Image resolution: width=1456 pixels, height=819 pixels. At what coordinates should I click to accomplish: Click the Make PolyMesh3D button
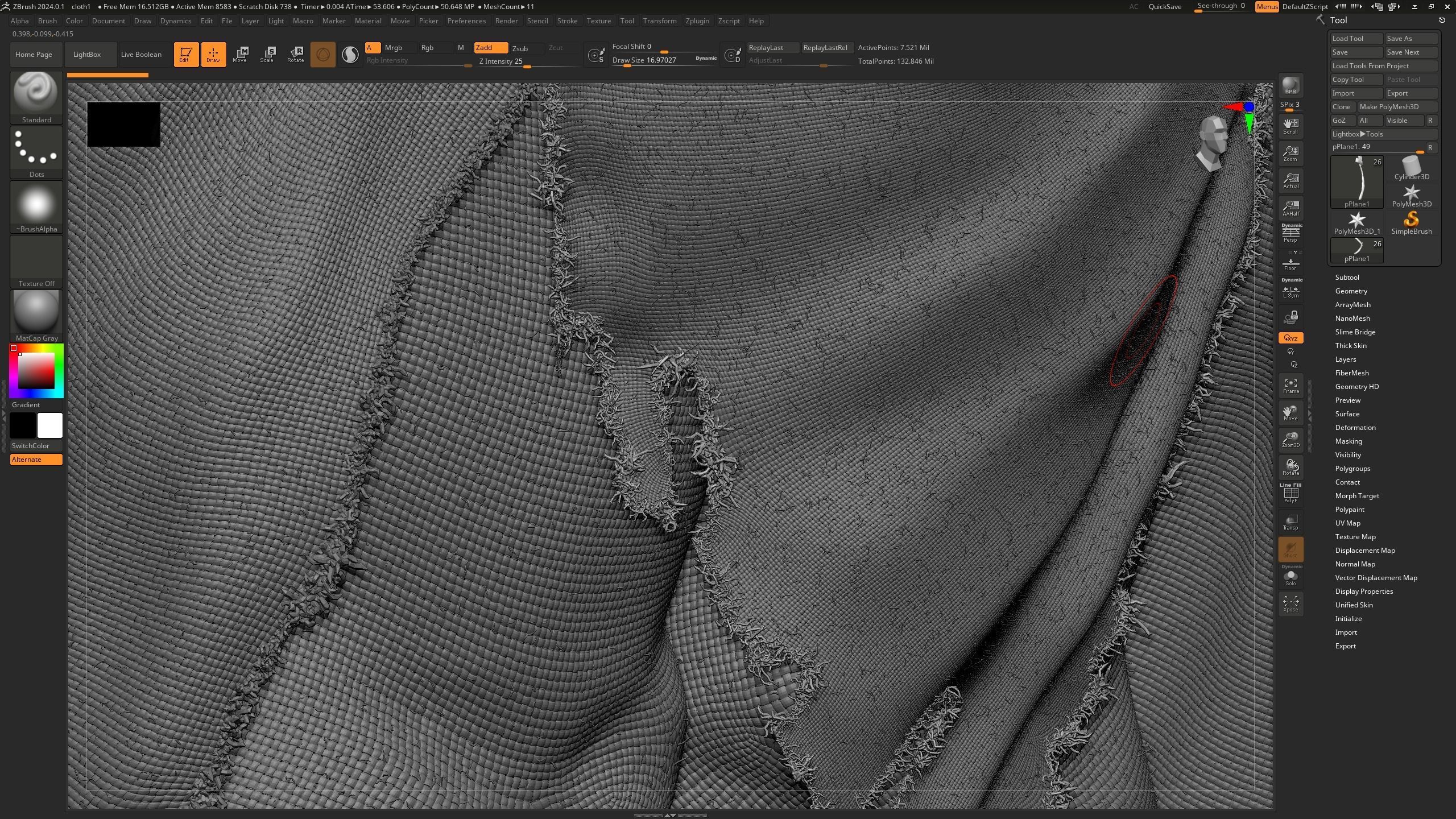[1397, 107]
